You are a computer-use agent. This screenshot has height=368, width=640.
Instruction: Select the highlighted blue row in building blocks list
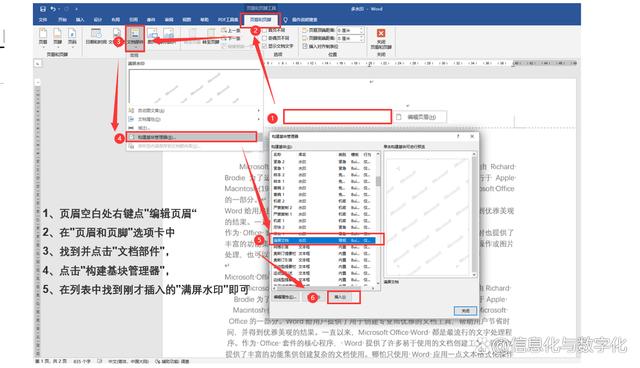[x=323, y=240]
